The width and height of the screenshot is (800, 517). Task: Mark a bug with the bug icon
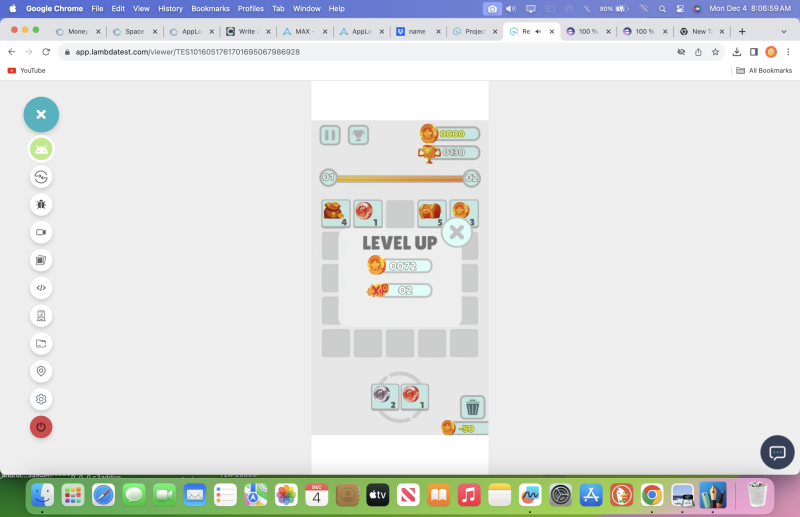41,205
